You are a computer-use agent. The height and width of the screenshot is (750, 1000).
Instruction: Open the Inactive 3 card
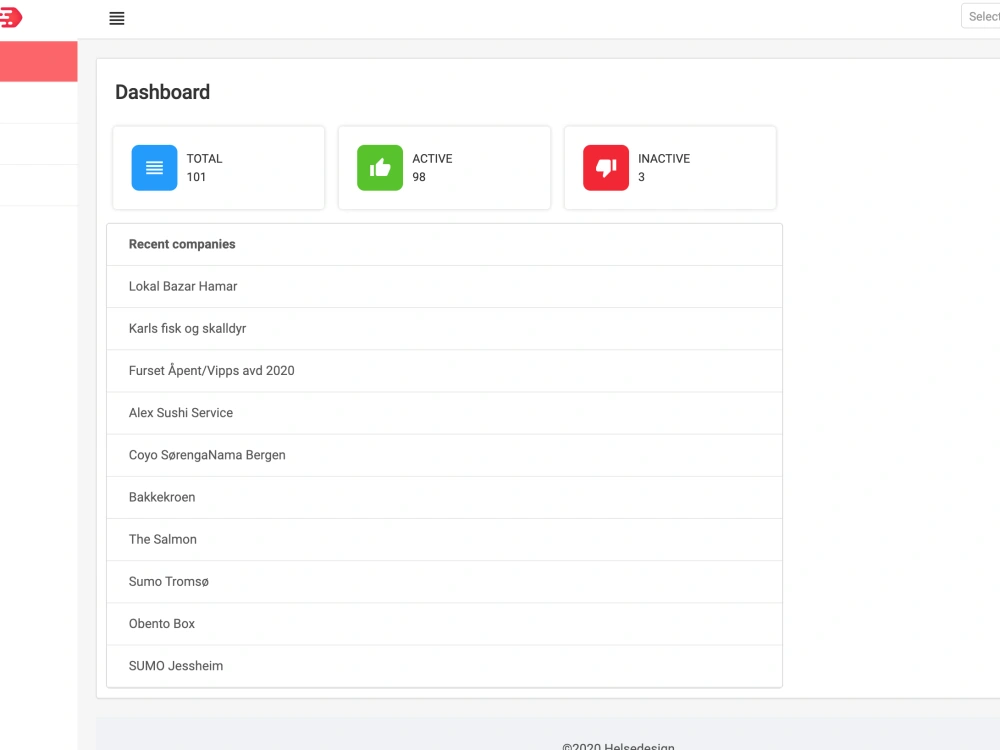click(x=670, y=168)
